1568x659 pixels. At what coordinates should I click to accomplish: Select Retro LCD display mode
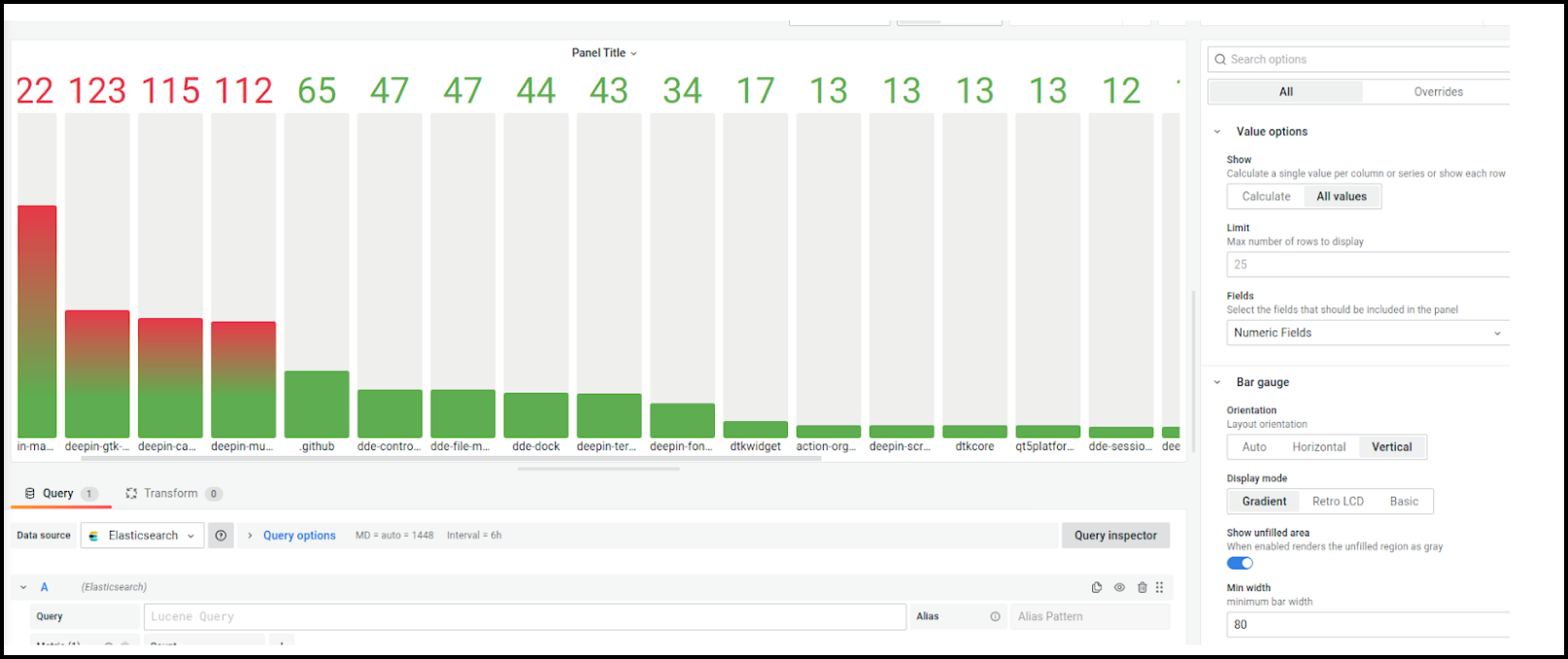1338,502
